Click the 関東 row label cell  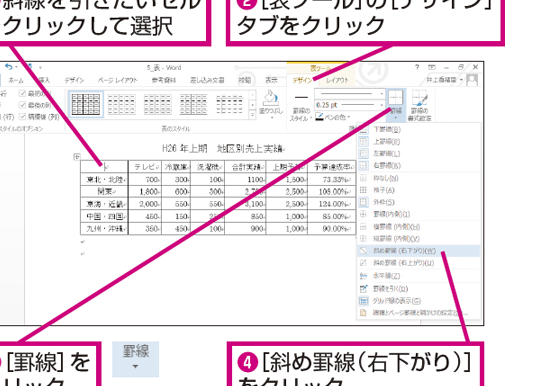click(104, 191)
